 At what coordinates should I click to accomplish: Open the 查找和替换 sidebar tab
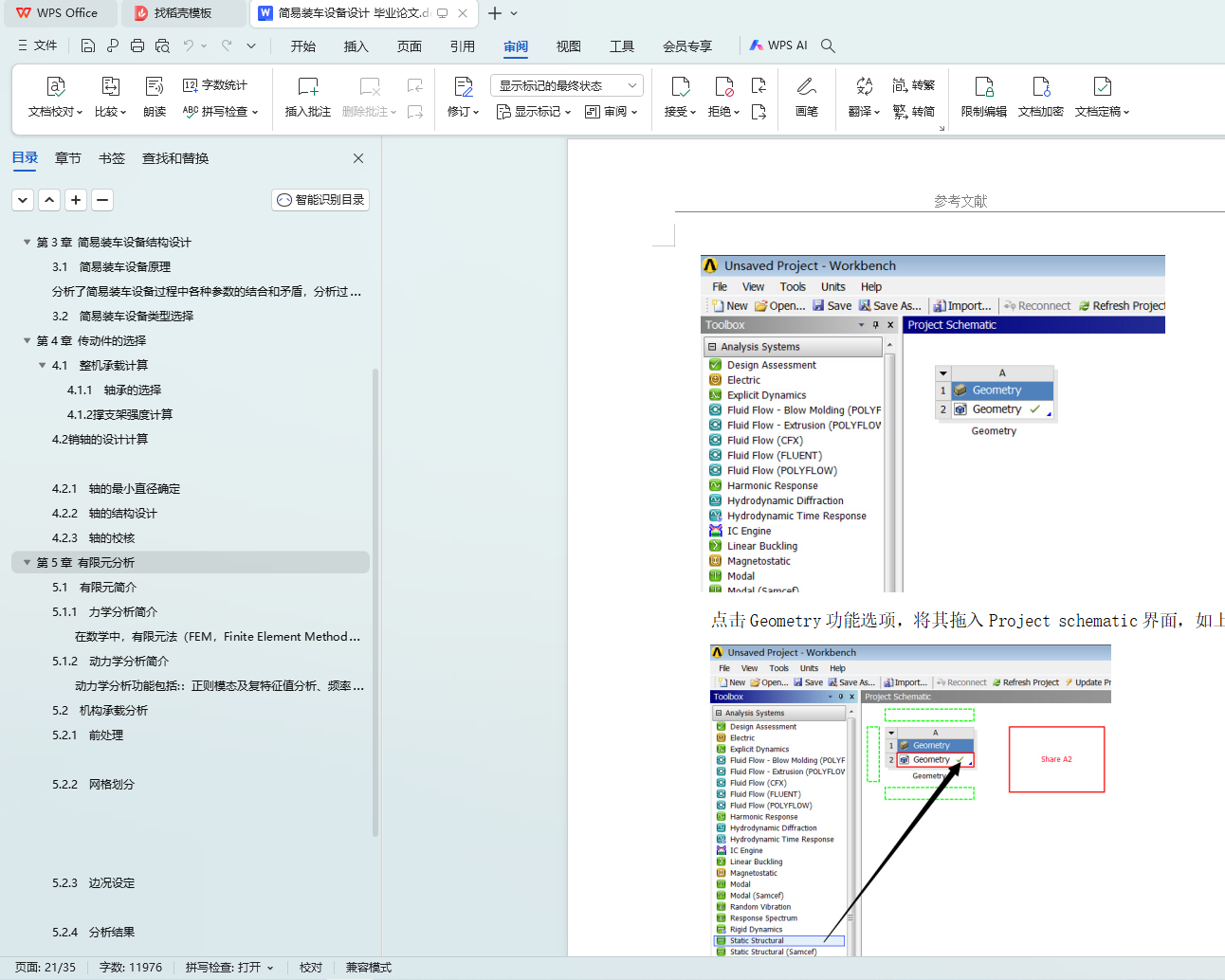[x=175, y=158]
